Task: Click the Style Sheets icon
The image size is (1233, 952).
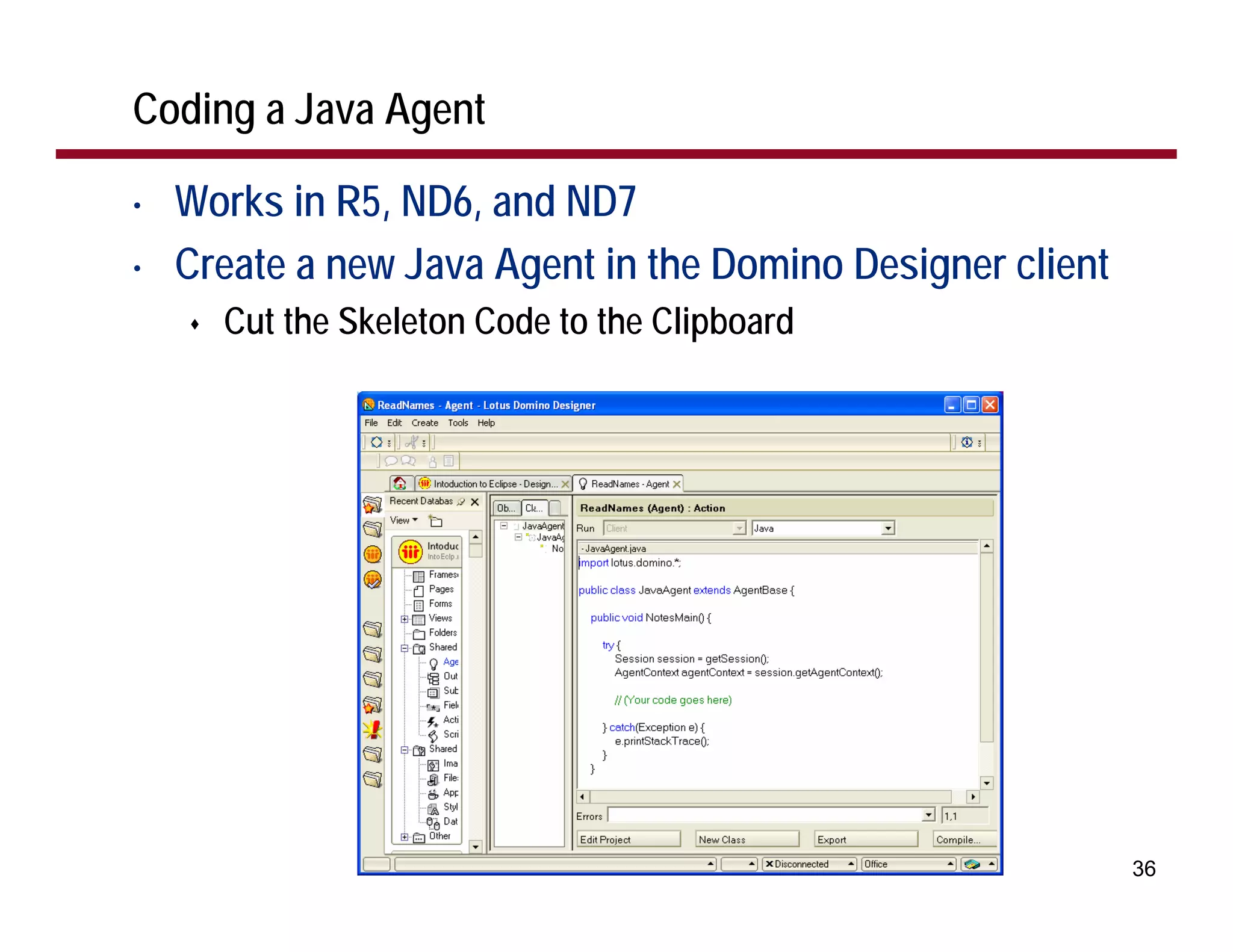Action: [x=433, y=809]
